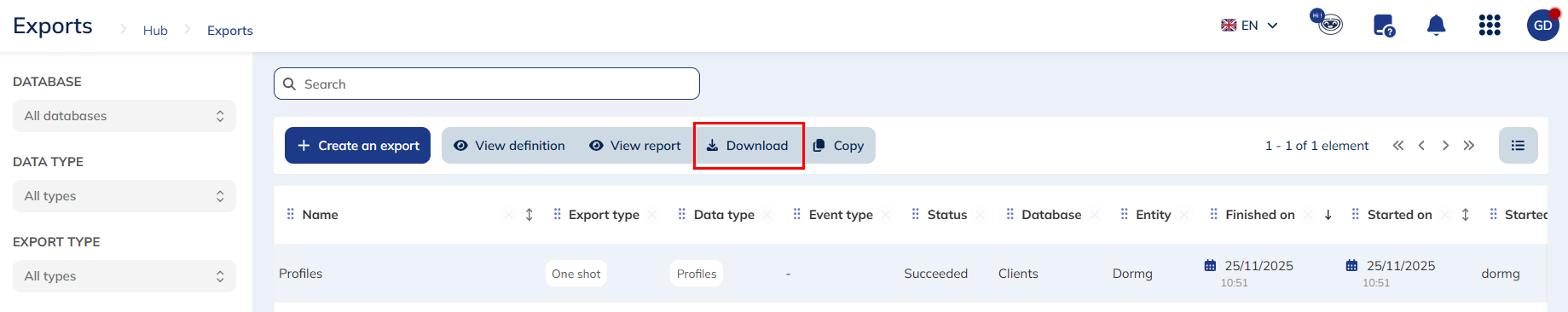Screen dimensions: 1568x312
Task: Remove the Name column with its X
Action: point(509,215)
